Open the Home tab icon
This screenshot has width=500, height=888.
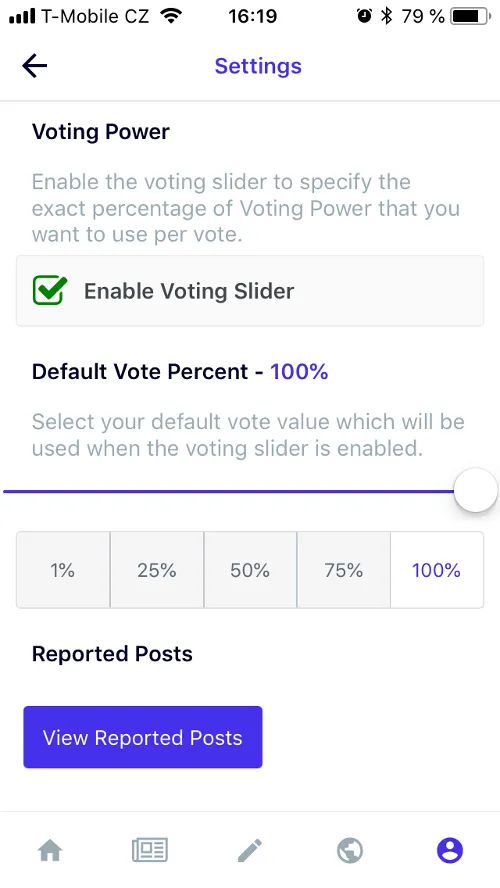click(50, 850)
